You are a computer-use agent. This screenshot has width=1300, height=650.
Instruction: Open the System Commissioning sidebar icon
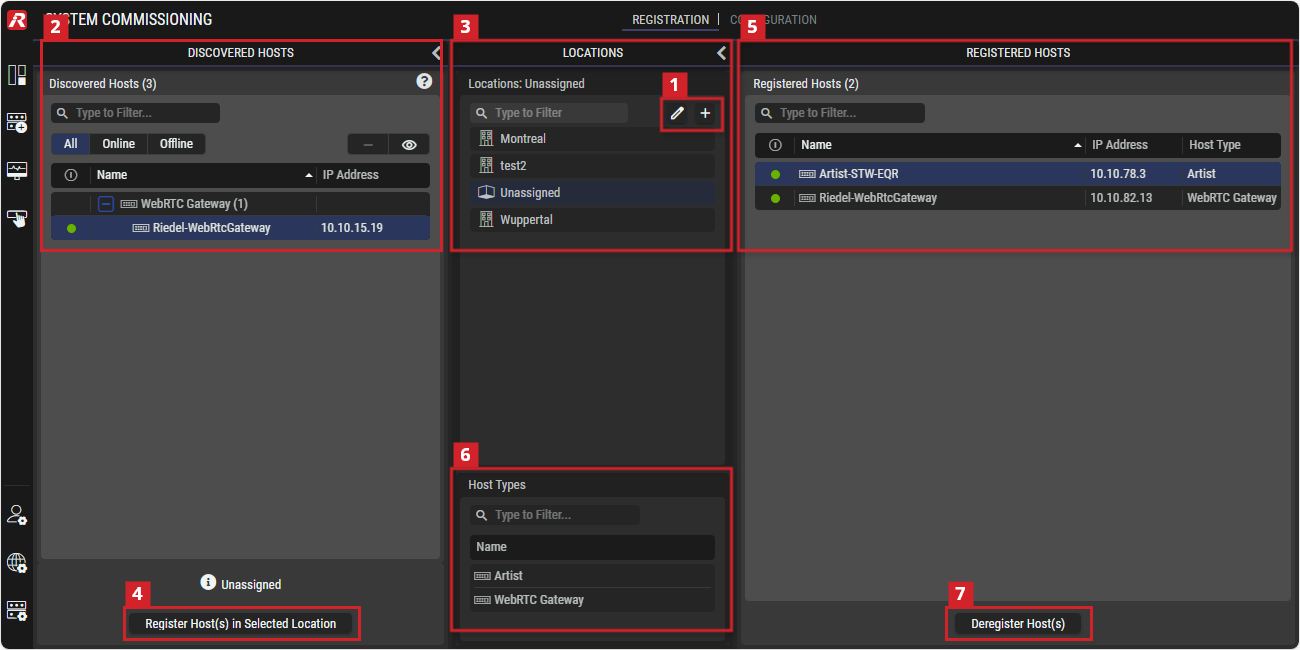click(17, 75)
